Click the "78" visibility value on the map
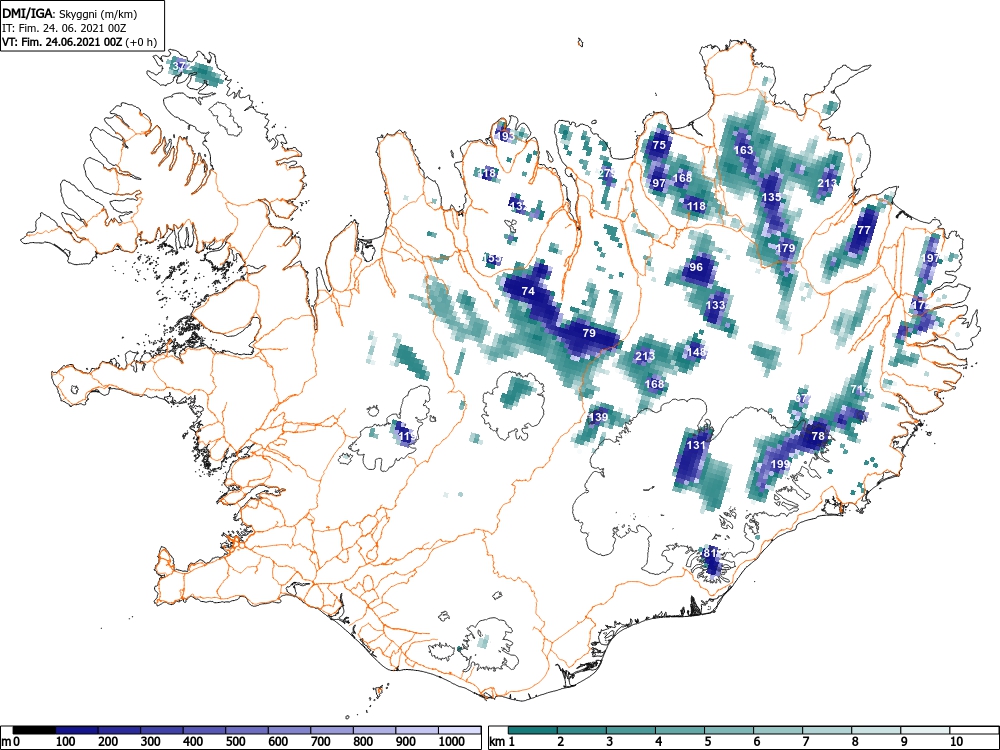This screenshot has width=1000, height=750. coord(818,437)
